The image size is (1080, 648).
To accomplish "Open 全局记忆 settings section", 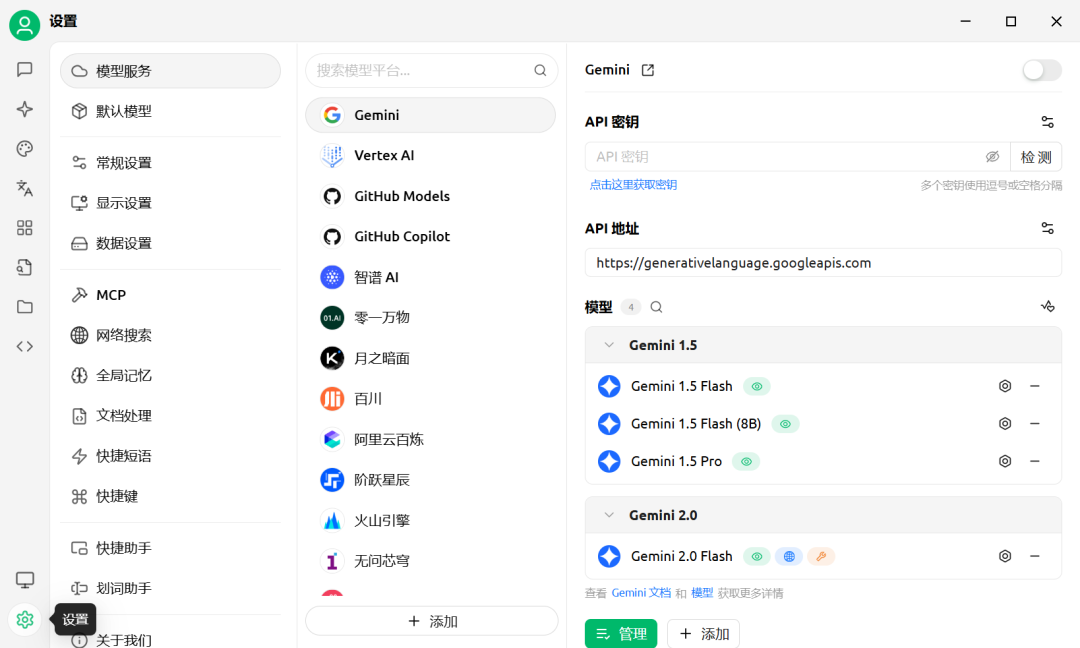I will pos(170,375).
